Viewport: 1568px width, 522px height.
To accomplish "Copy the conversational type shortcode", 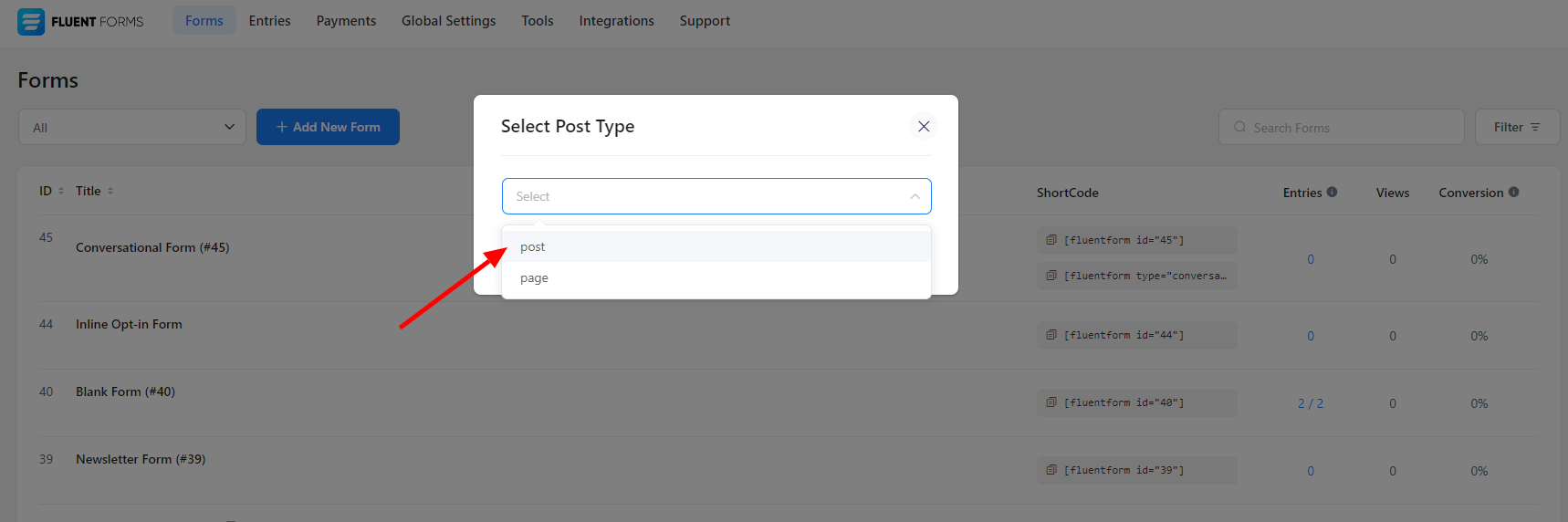I will pos(1051,276).
